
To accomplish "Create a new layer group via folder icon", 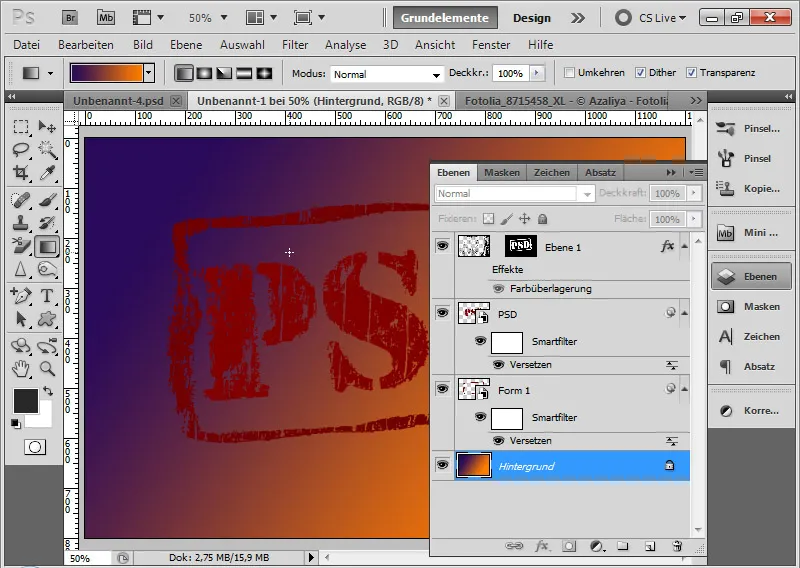I will click(622, 546).
